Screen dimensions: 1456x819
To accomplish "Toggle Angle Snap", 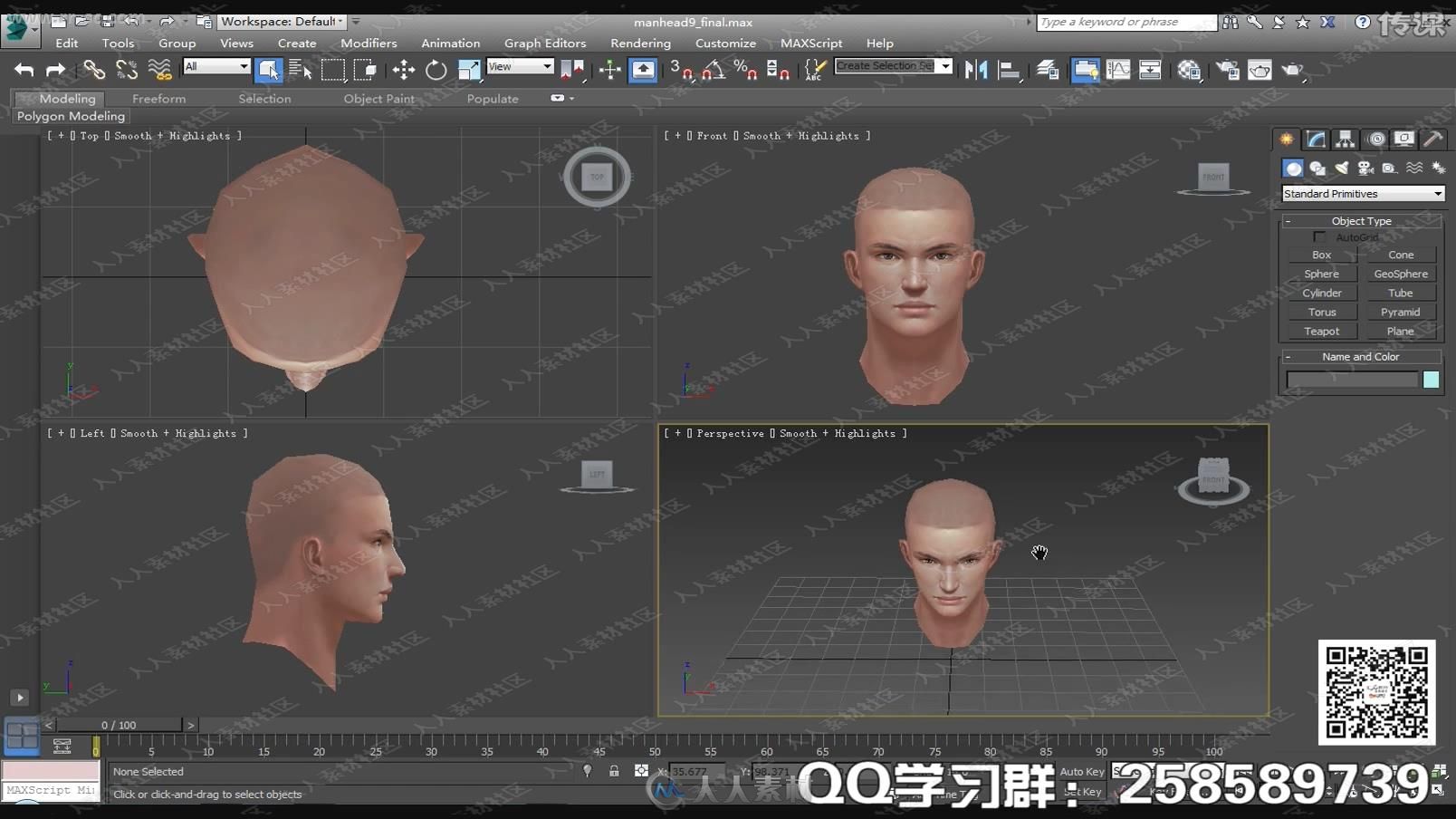I will pos(714,70).
